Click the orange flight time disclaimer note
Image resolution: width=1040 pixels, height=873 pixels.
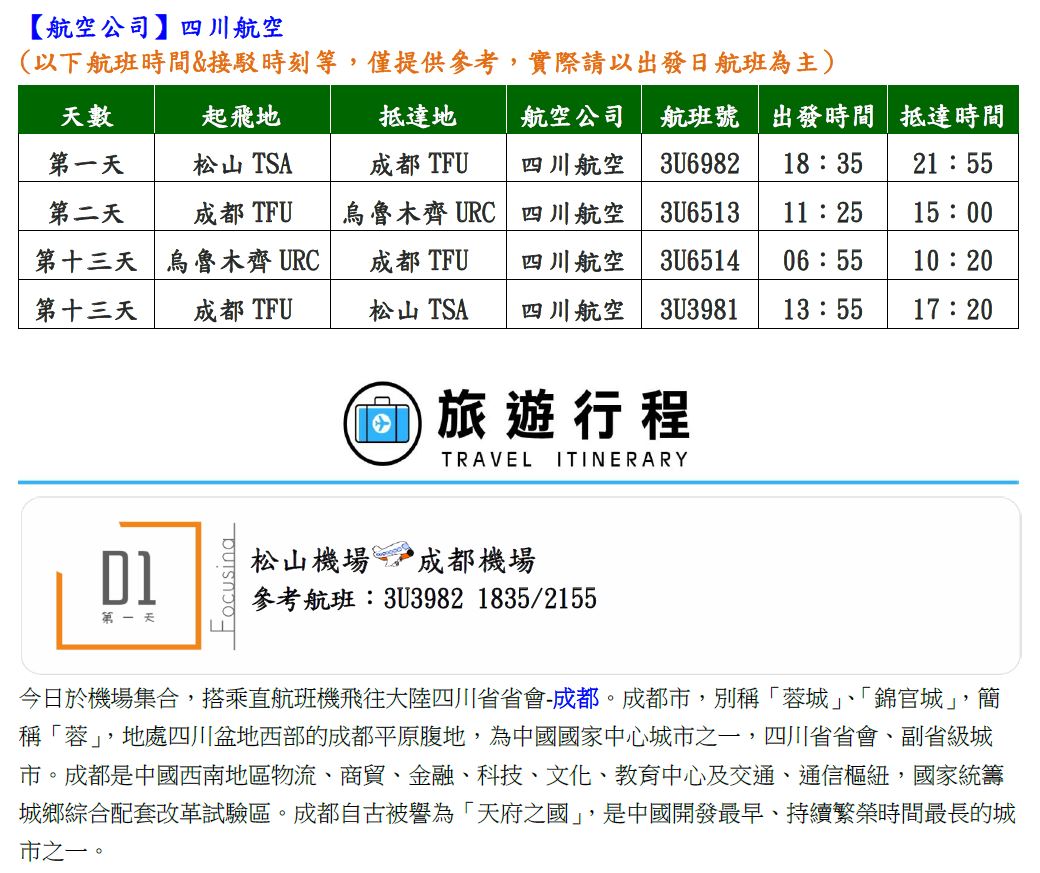(427, 62)
